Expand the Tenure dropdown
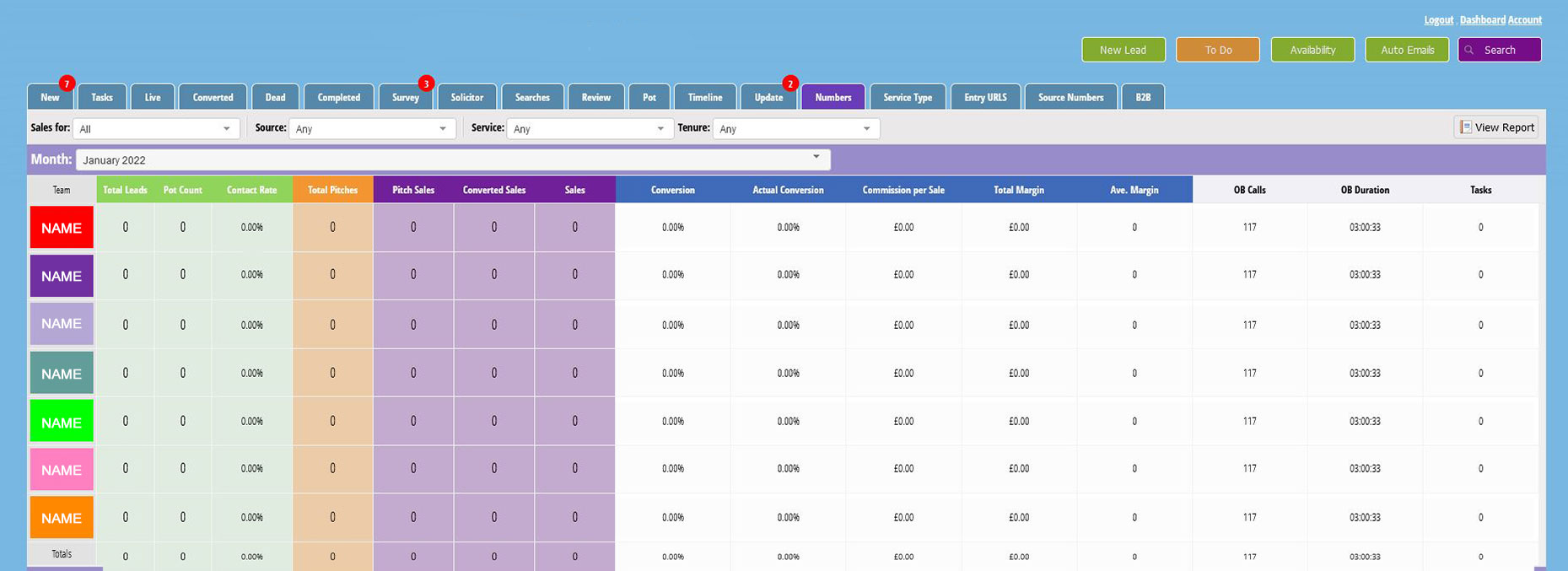The width and height of the screenshot is (1568, 571). click(x=795, y=129)
